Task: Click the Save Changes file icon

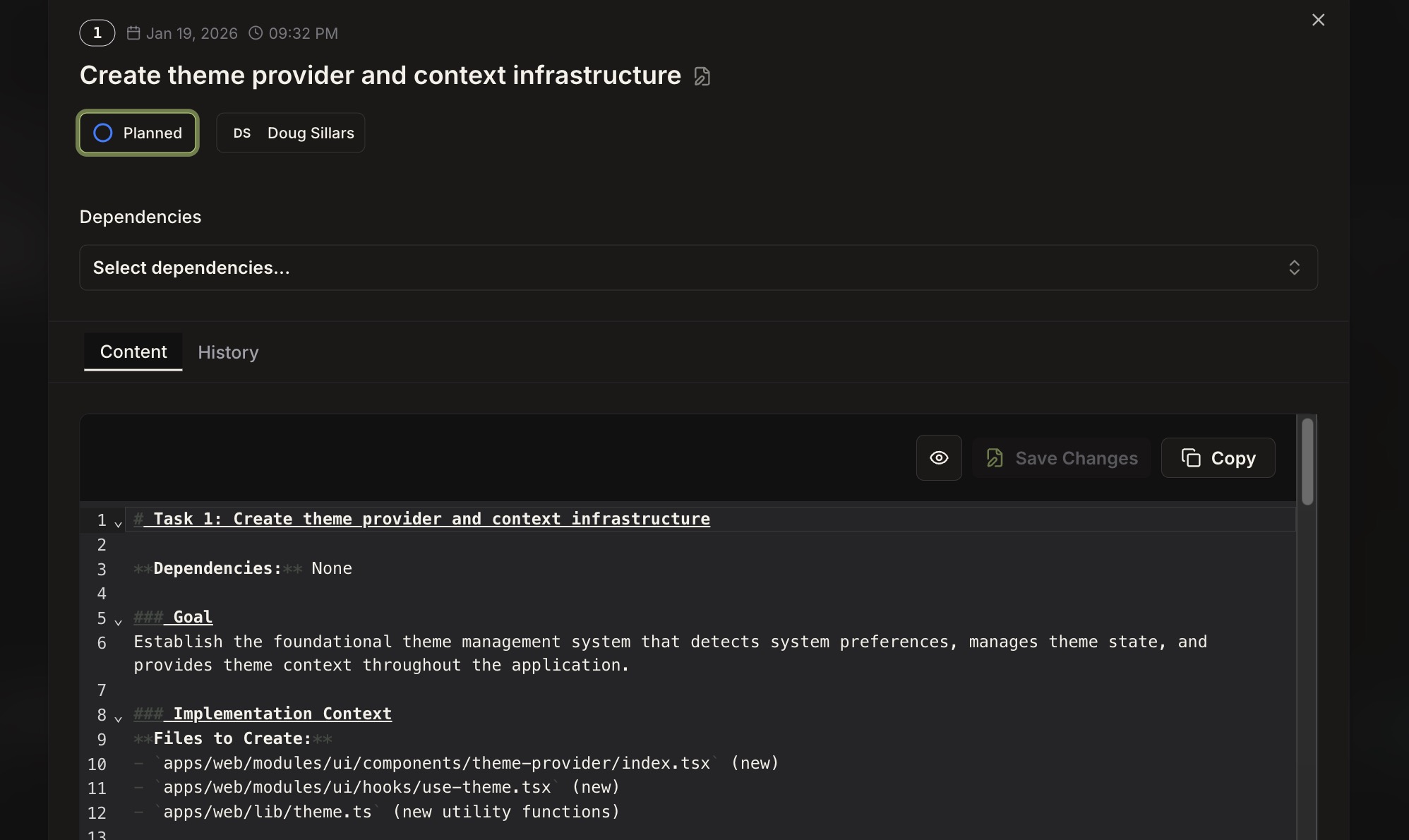Action: click(x=995, y=457)
